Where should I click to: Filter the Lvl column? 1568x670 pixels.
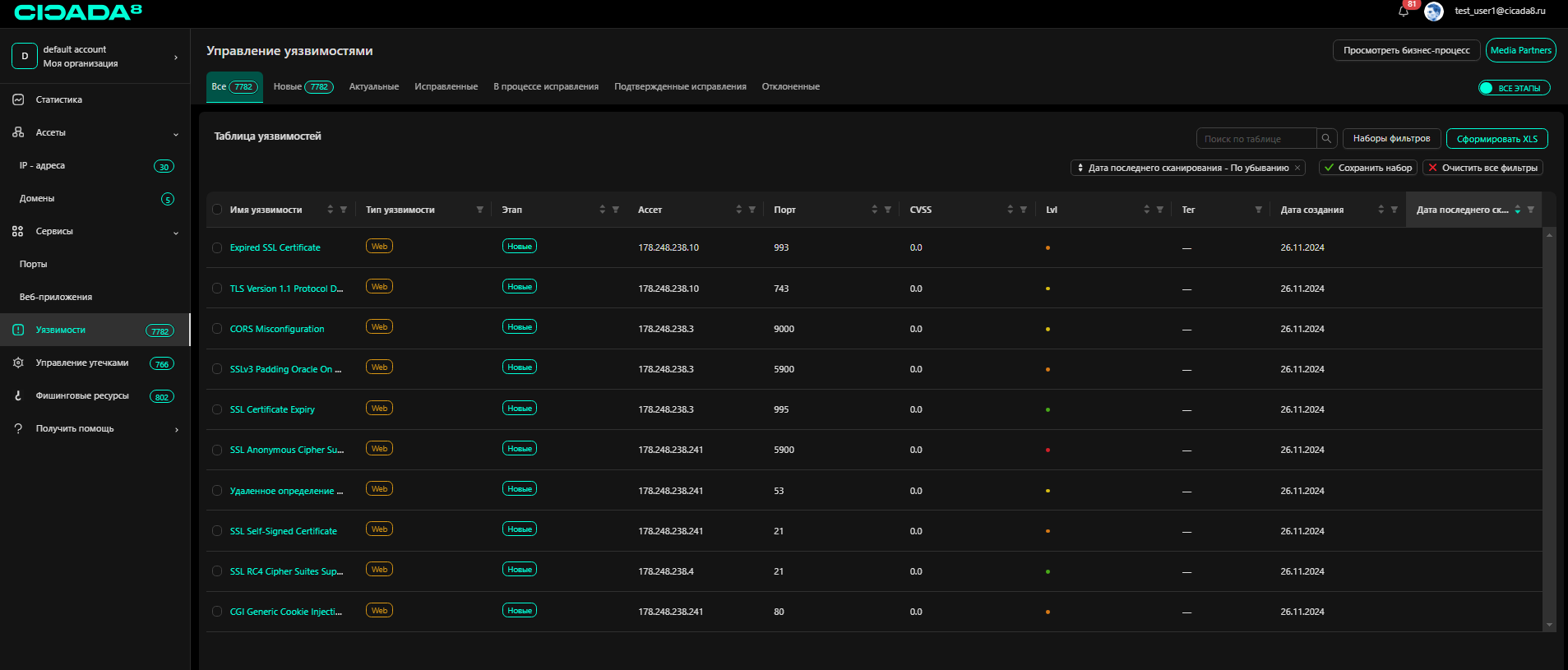pyautogui.click(x=1160, y=210)
